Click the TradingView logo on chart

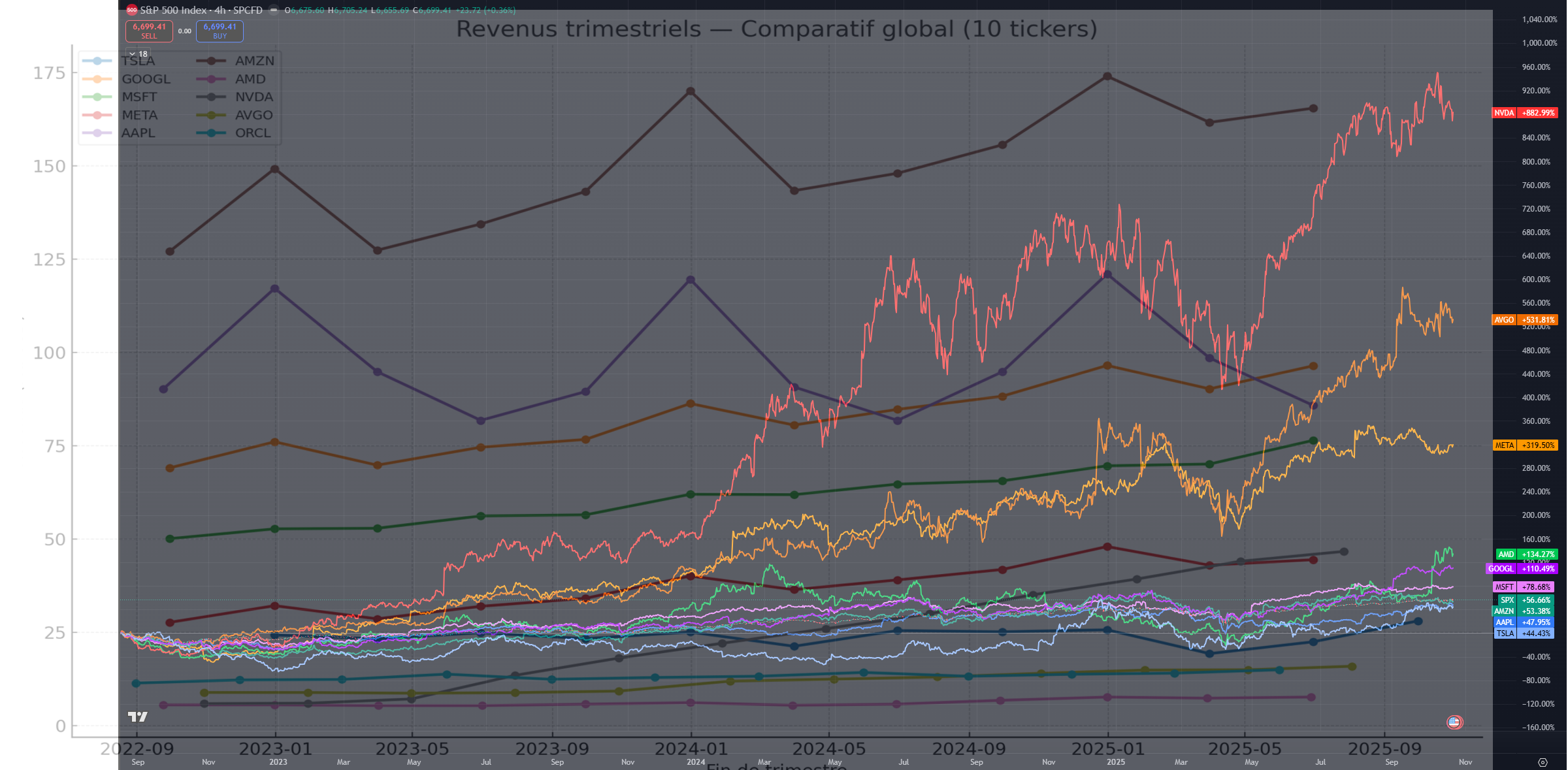[137, 717]
